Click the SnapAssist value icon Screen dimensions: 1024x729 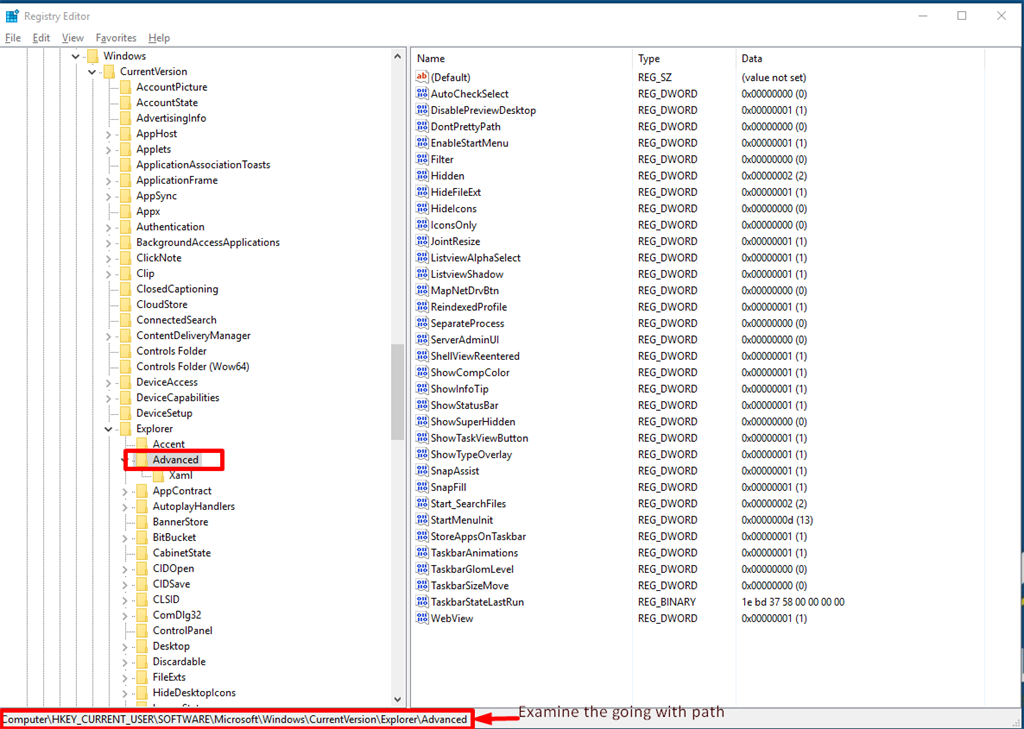tap(422, 470)
